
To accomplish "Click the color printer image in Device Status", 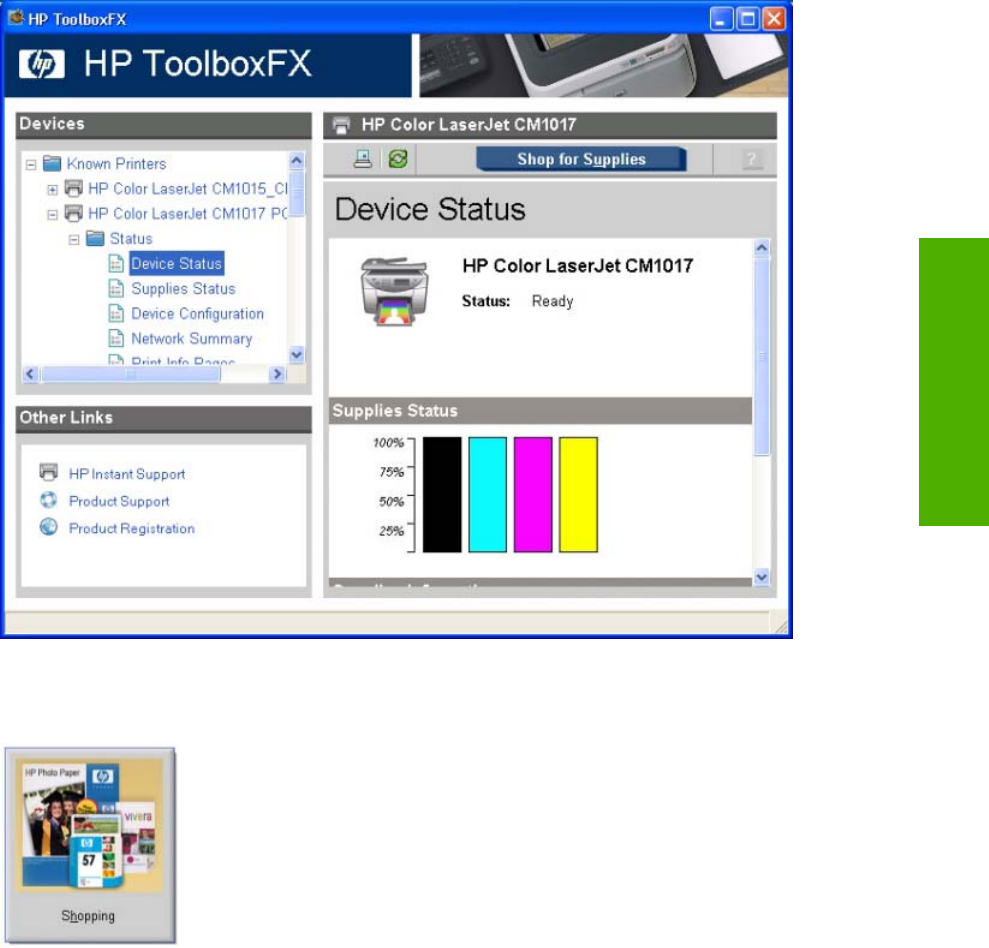I will point(395,291).
